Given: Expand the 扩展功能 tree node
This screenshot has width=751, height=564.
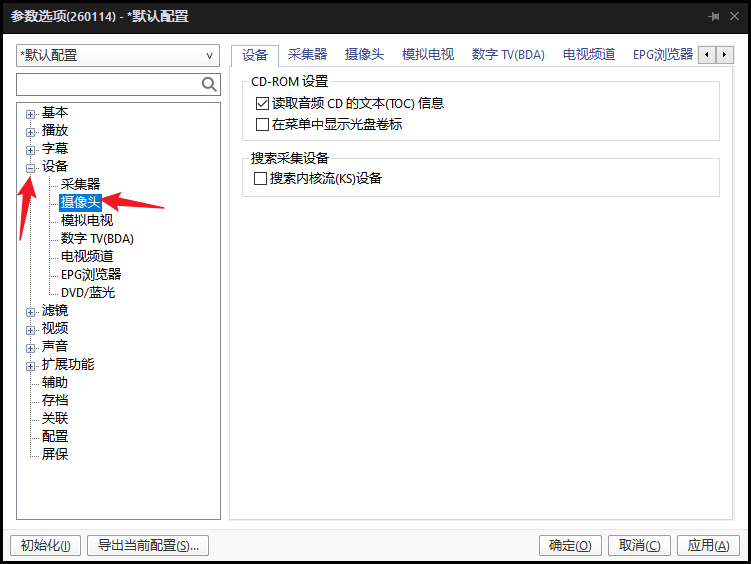Looking at the screenshot, I should coord(30,365).
